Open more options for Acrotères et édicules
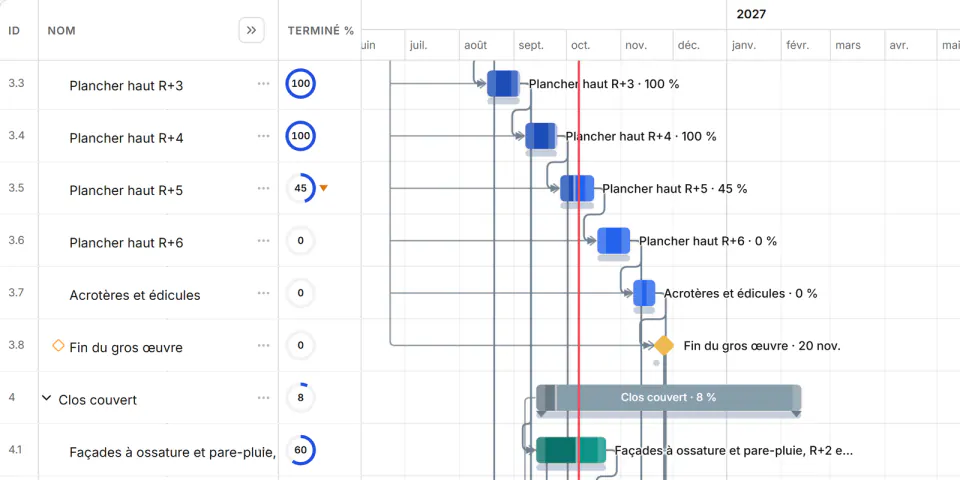Screen dimensions: 960x480 263,293
